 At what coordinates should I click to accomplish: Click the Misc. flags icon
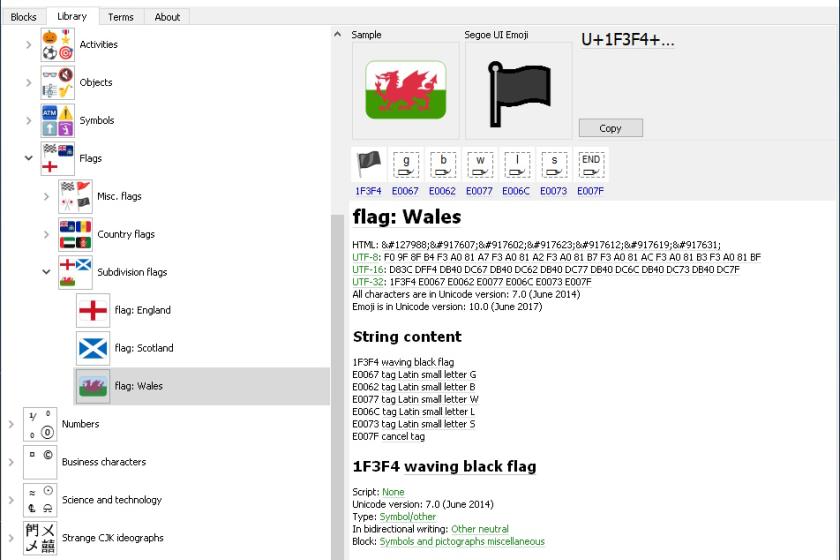click(x=75, y=197)
